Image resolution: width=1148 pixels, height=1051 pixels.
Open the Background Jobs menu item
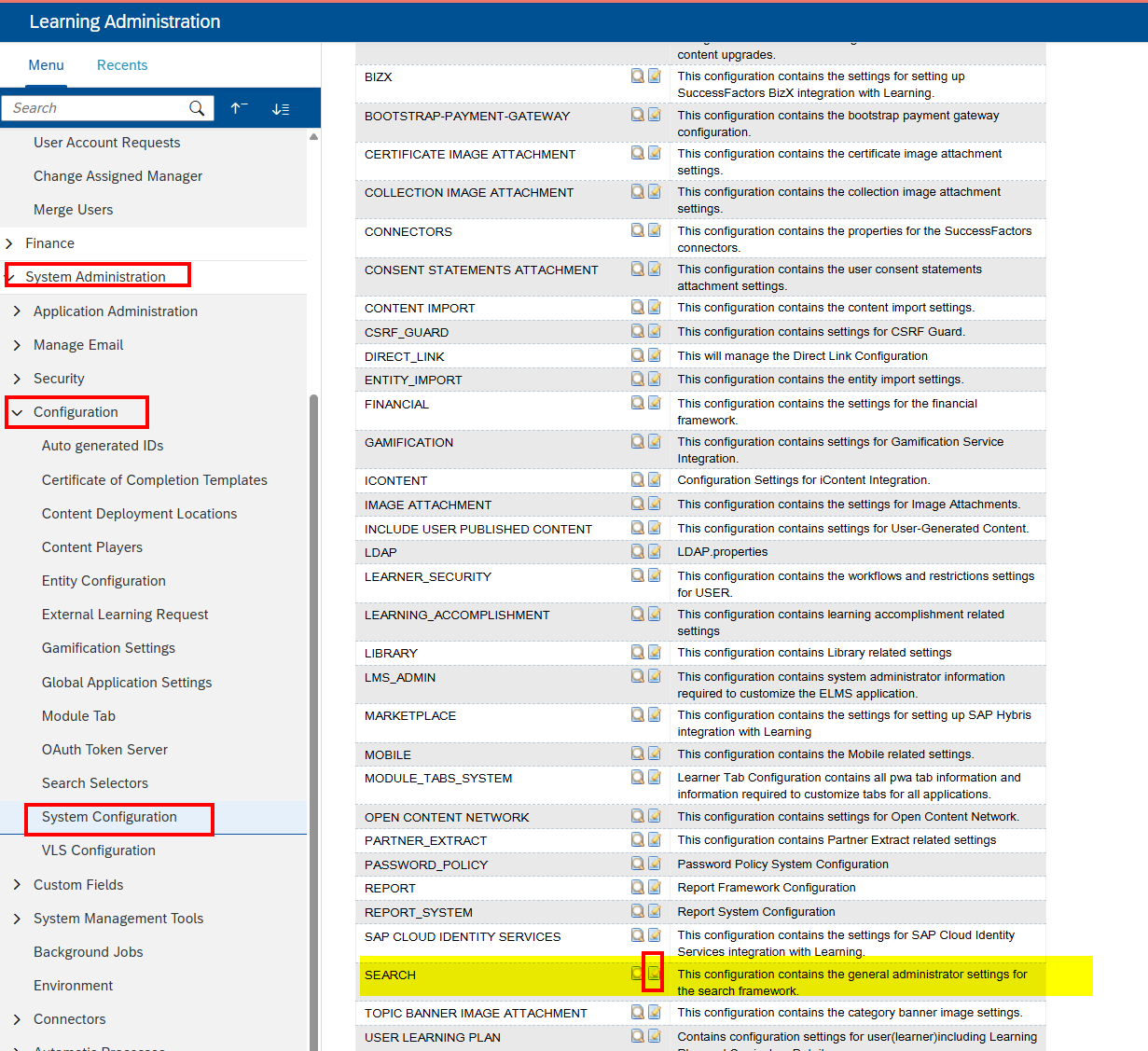pos(89,952)
